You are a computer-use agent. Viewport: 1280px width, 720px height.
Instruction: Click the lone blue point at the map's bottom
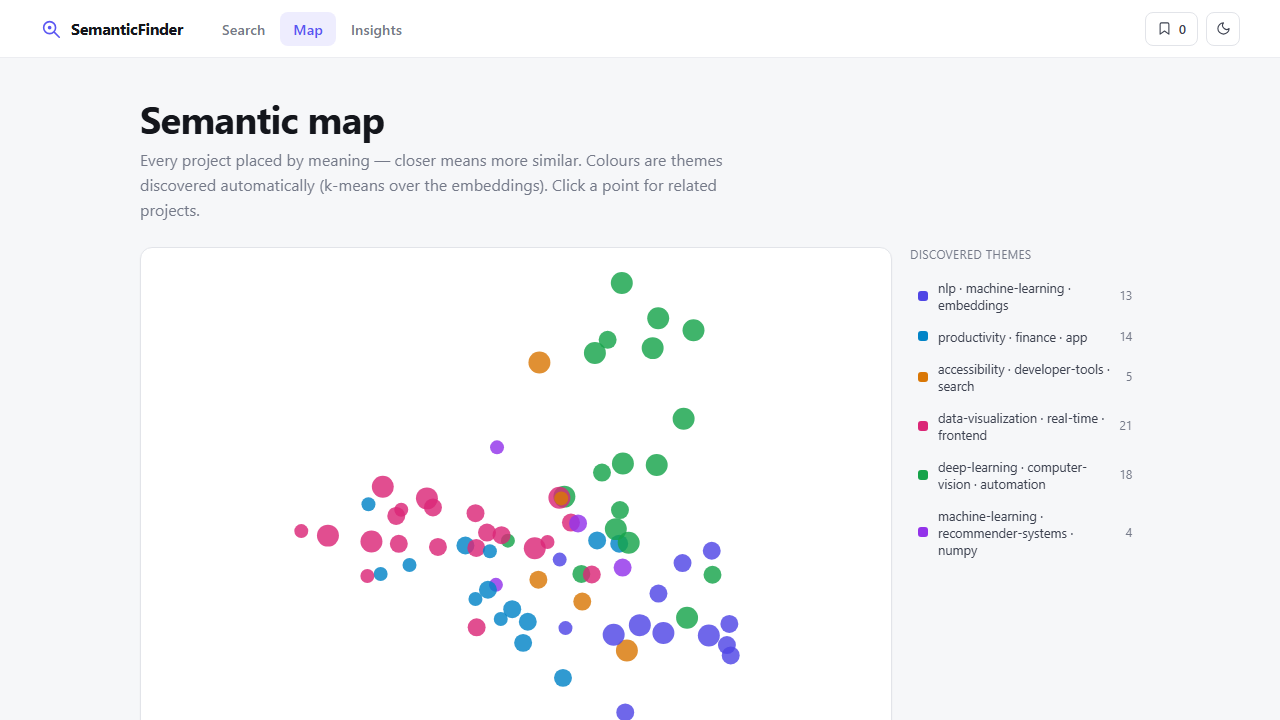pyautogui.click(x=563, y=678)
